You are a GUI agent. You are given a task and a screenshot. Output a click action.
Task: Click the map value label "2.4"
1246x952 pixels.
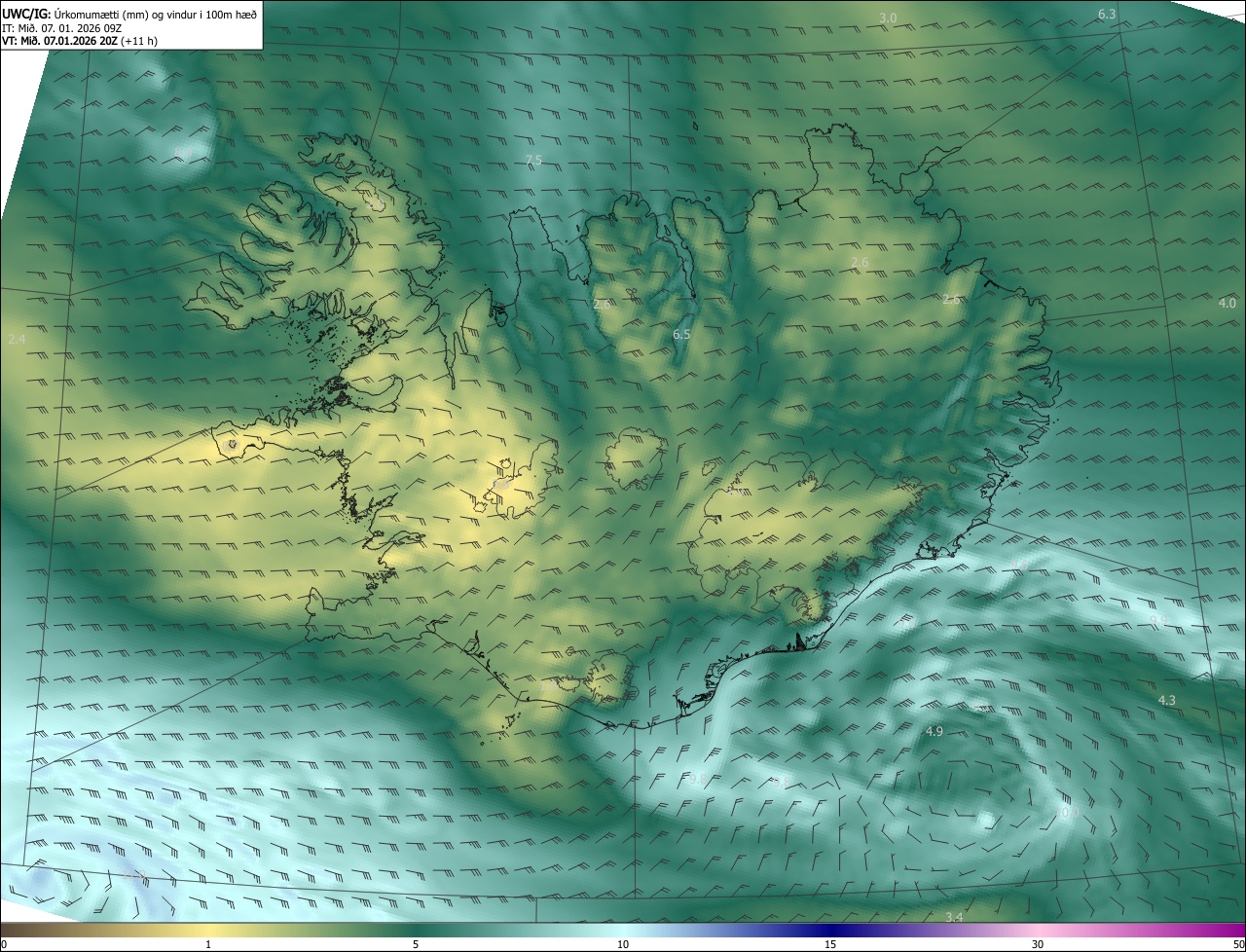[17, 339]
